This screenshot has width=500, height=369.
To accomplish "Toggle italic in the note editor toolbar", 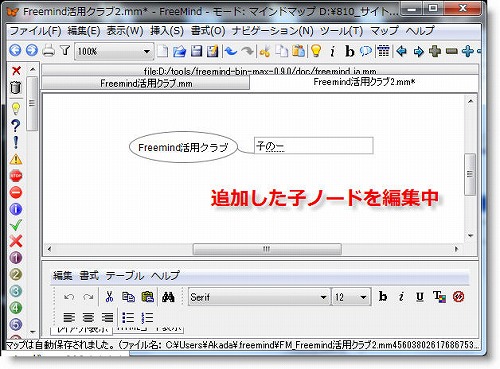I will click(x=401, y=296).
